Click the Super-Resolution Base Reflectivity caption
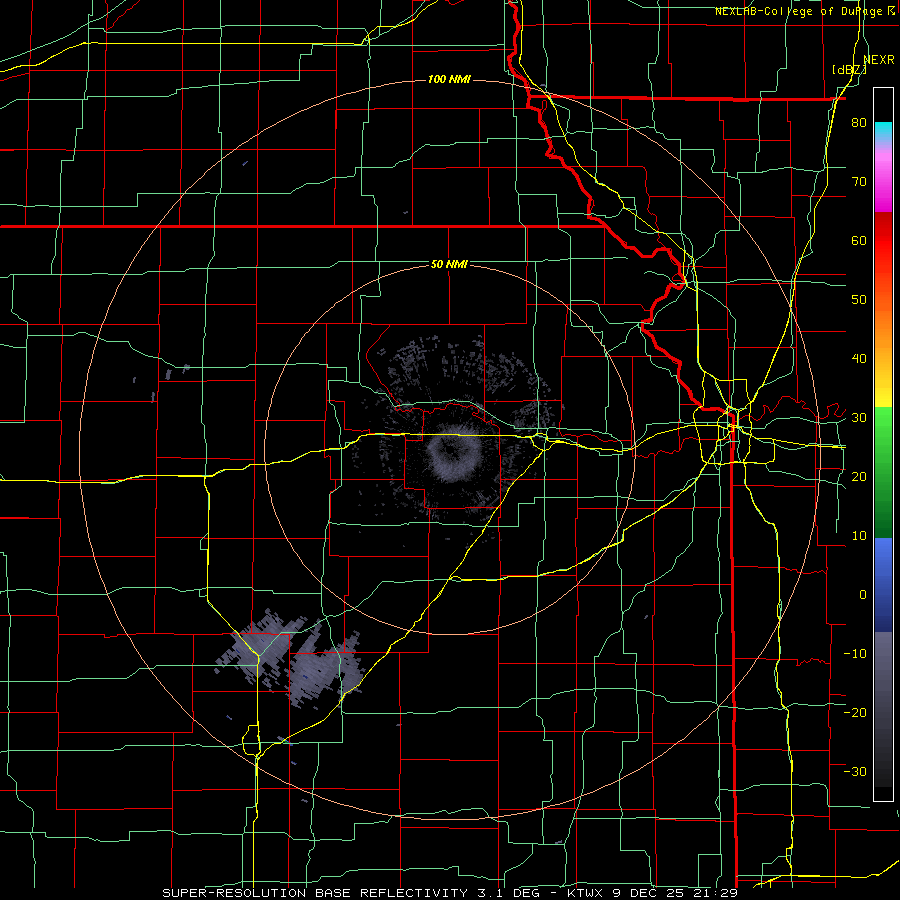900x900 pixels. pyautogui.click(x=449, y=893)
